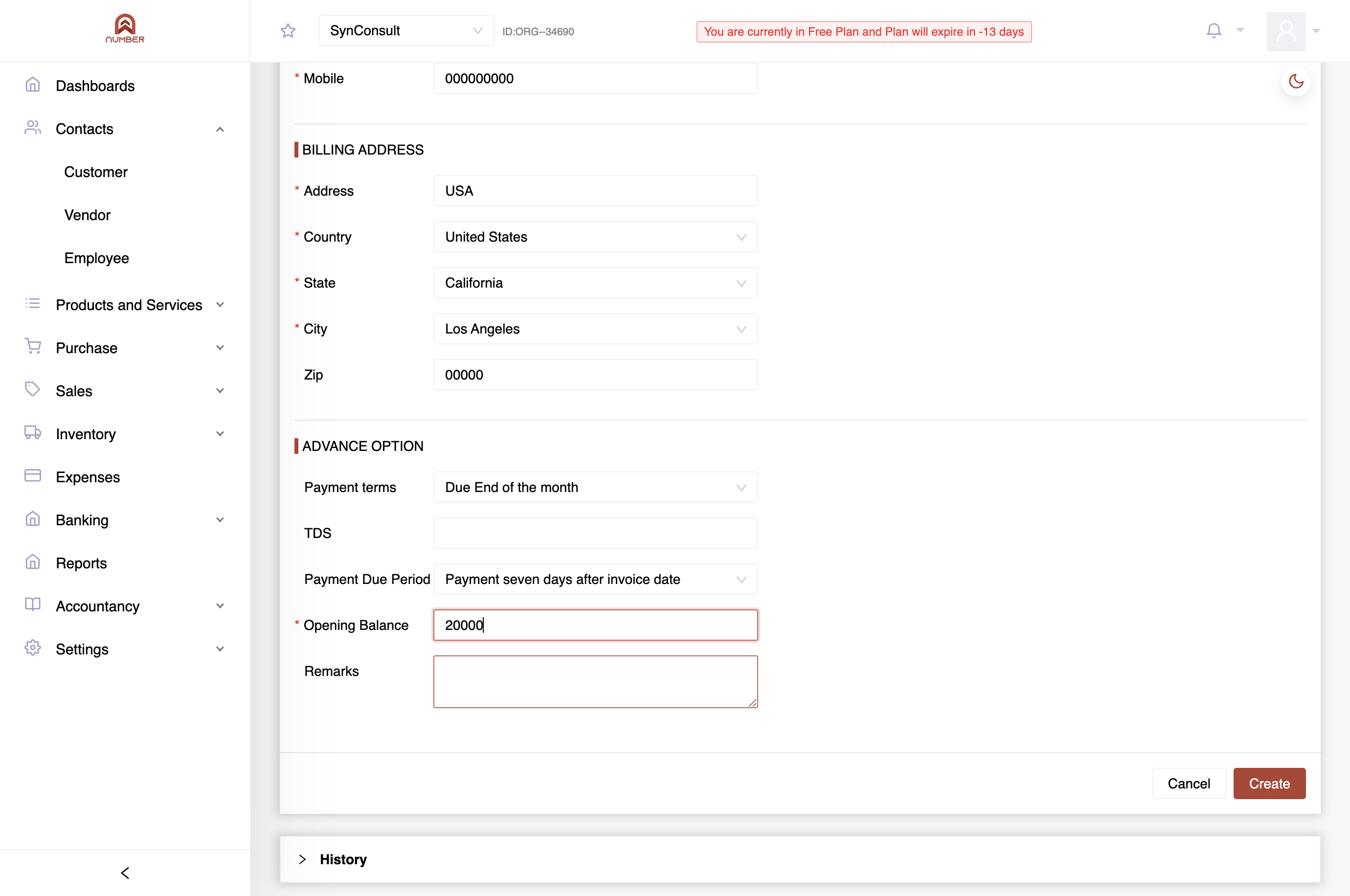Click the Cancel button
Screen dimensions: 1350x896
coord(1188,784)
